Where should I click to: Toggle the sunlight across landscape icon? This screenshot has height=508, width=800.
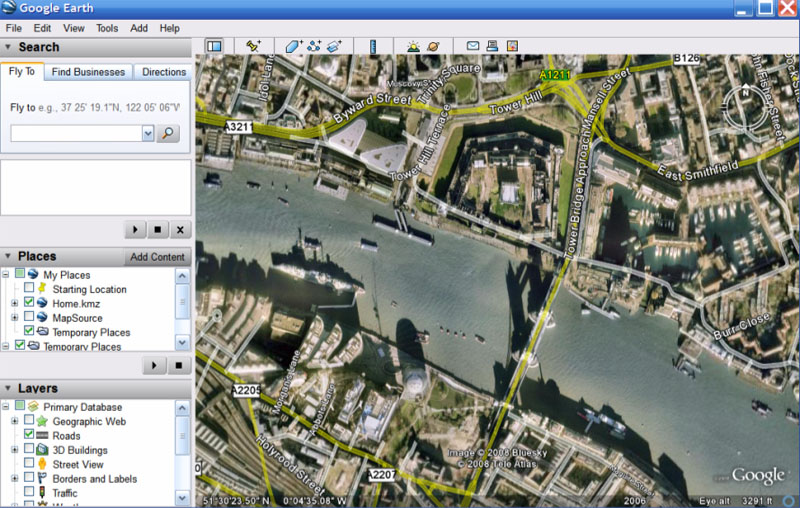click(413, 46)
